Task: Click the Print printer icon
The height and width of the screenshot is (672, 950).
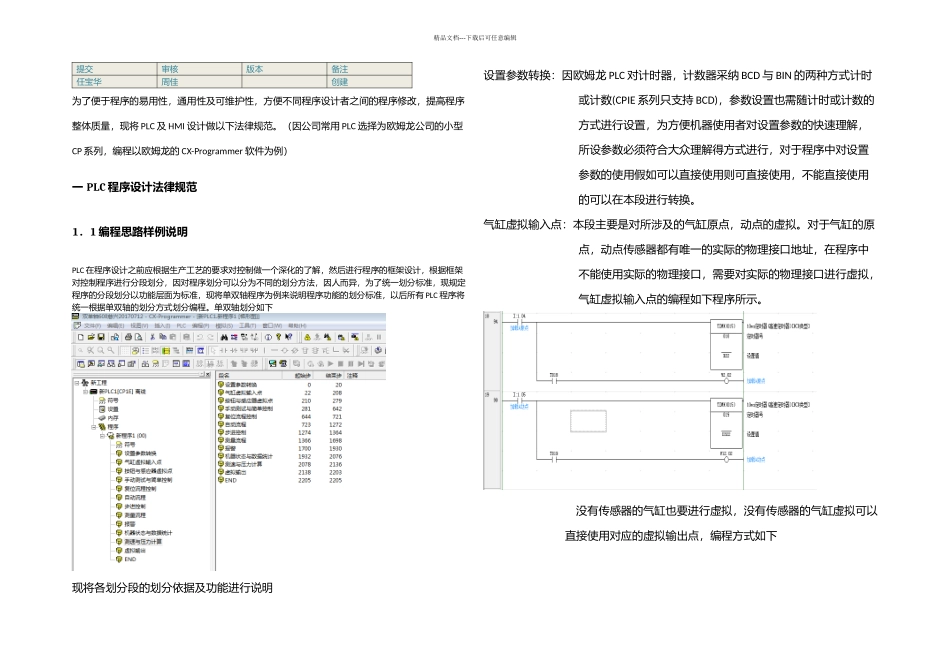Action: click(x=128, y=337)
